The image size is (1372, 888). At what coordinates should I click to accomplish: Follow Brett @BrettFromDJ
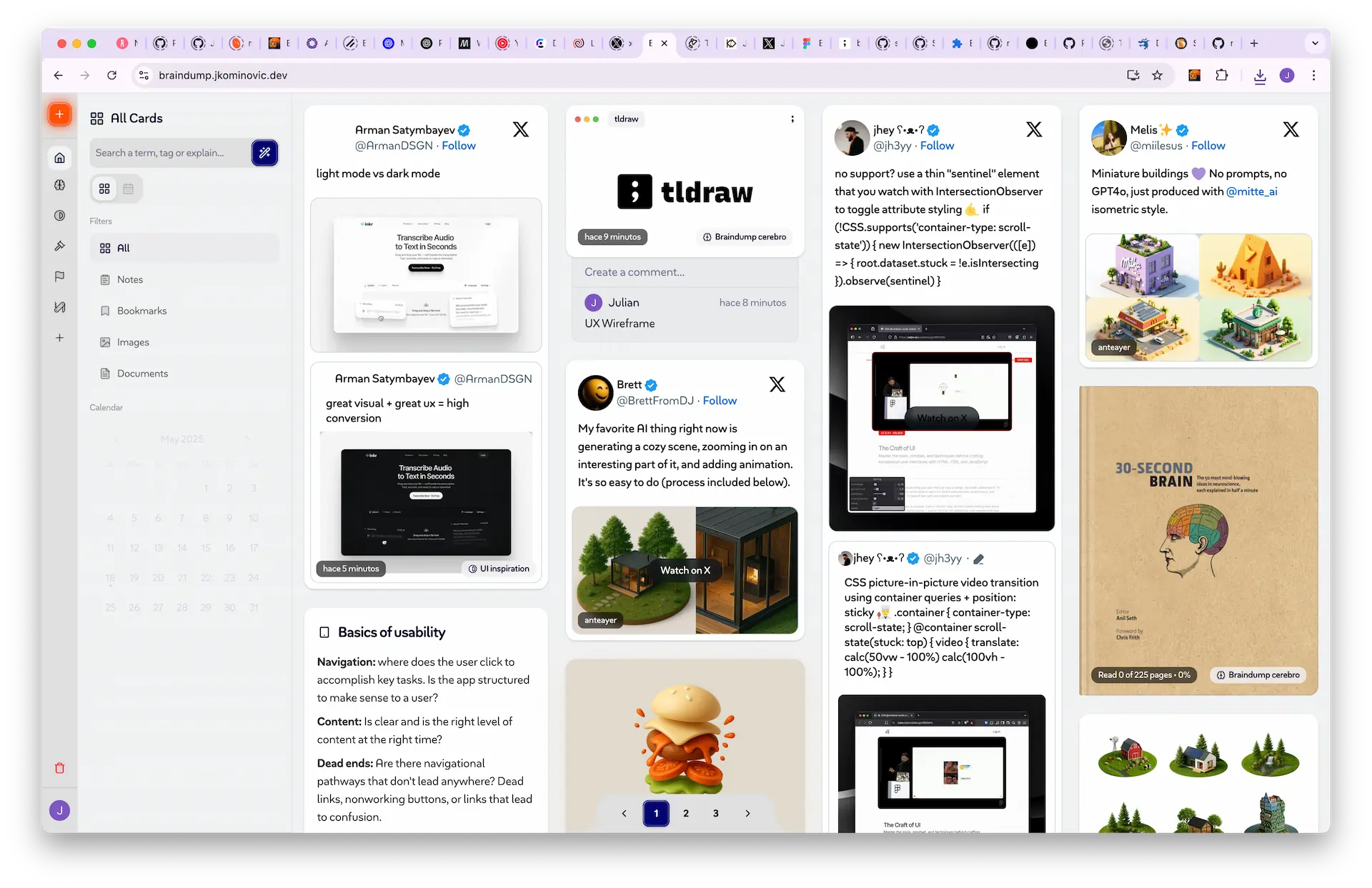click(x=720, y=401)
